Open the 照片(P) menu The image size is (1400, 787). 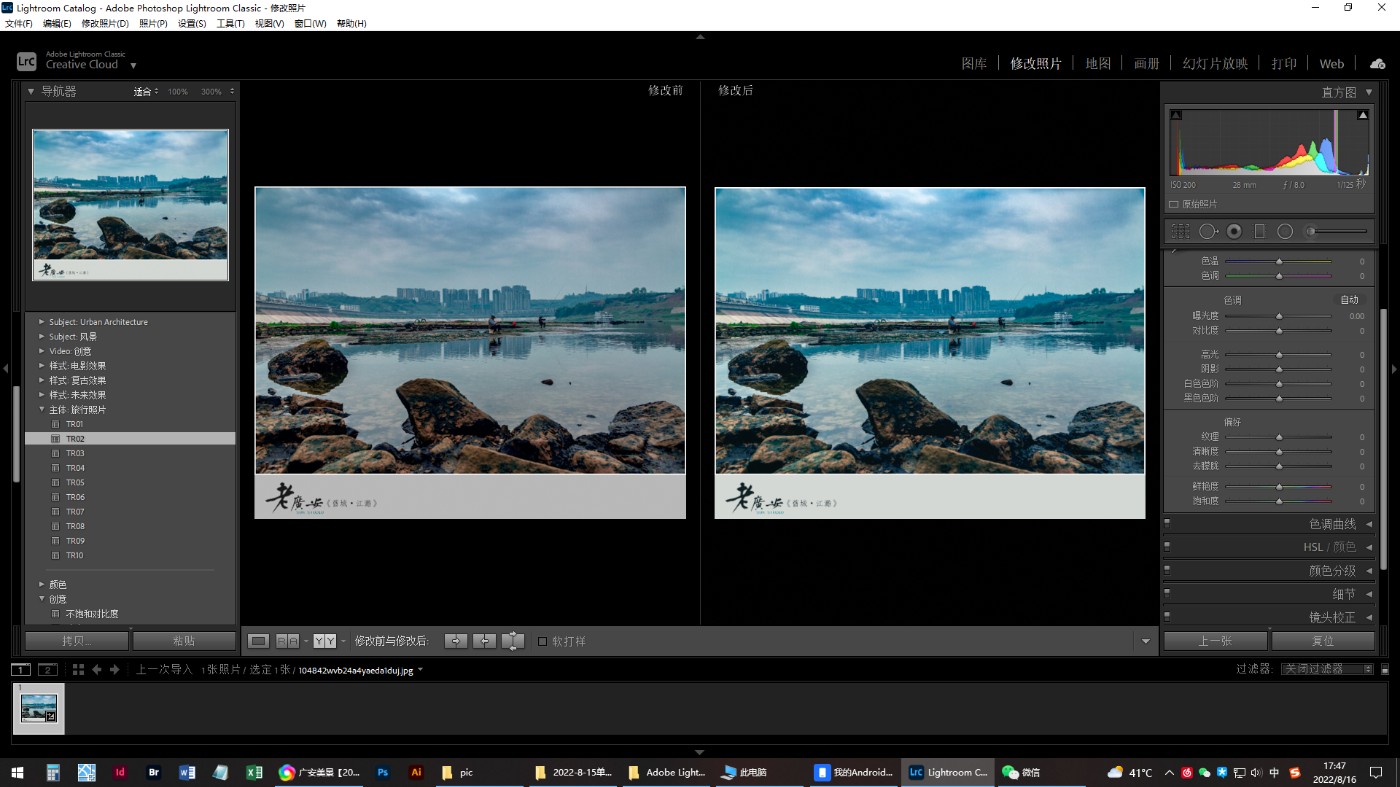coord(153,23)
